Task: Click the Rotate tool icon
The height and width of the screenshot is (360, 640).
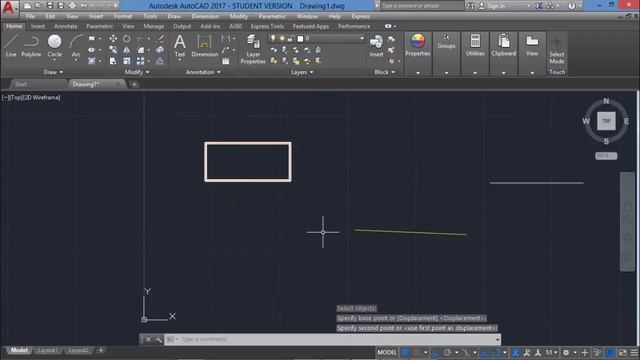Action: tap(127, 38)
